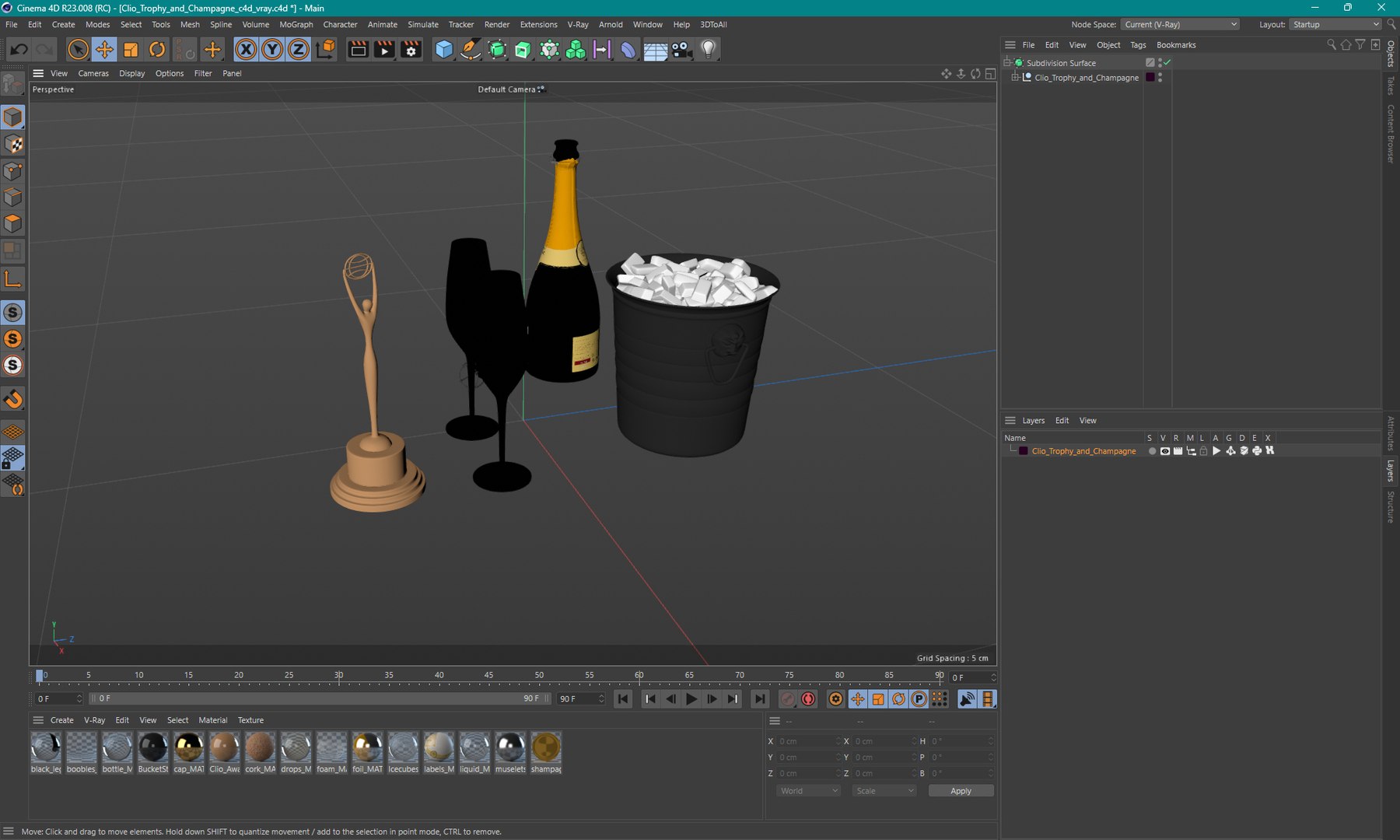Click the floor grid icon
This screenshot has width=1400, height=840.
coord(655,50)
